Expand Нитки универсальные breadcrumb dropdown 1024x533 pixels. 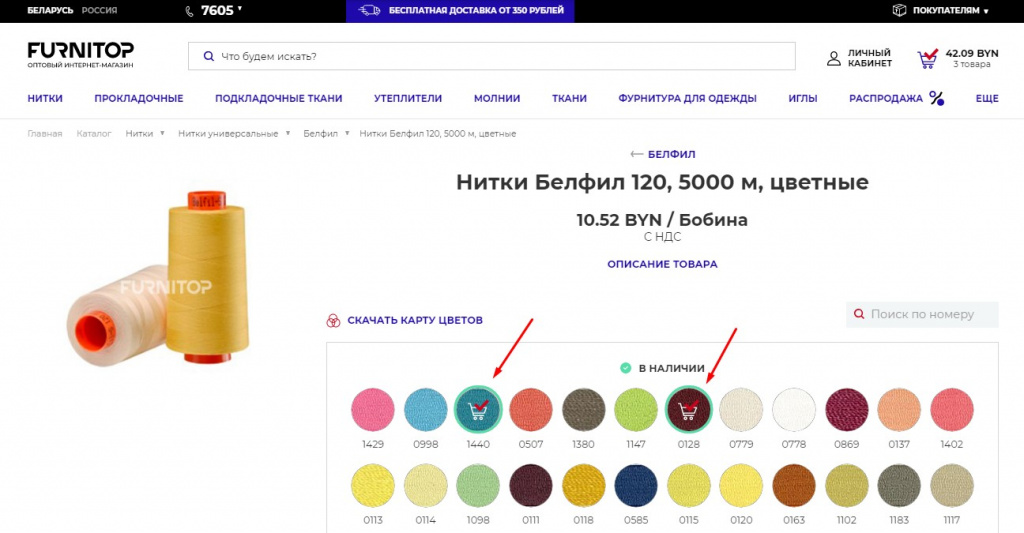pos(288,134)
